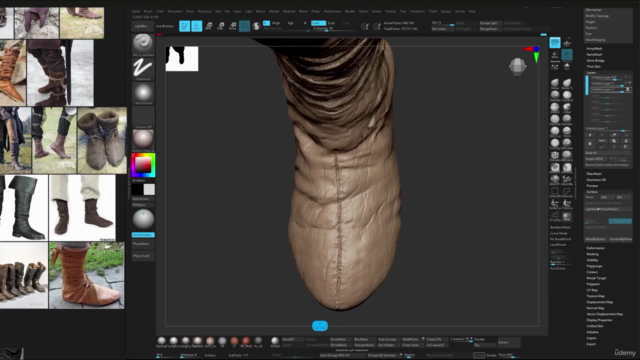Select the TrimCurve brush
This screenshot has height=360, width=640.
tap(567, 203)
